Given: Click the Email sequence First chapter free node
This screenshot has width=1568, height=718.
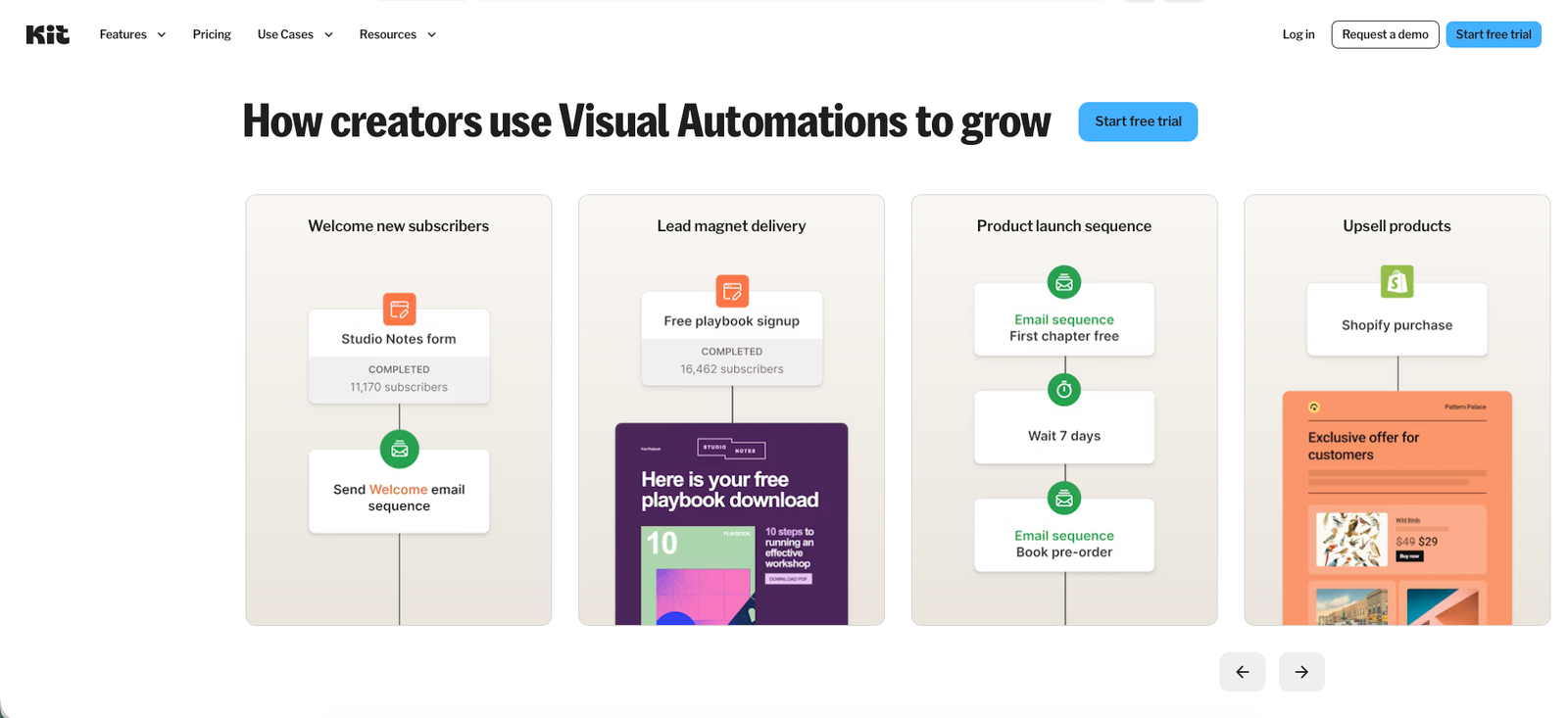Looking at the screenshot, I should point(1064,319).
